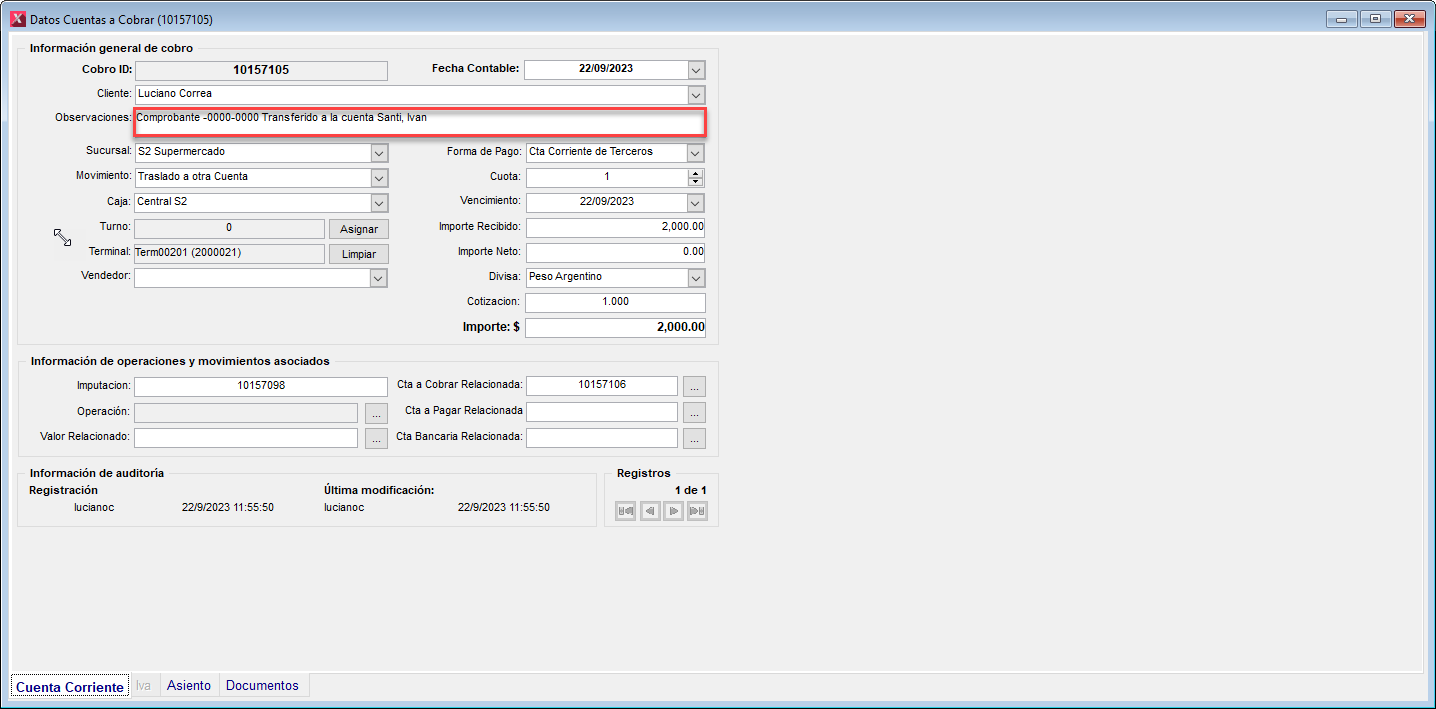Go to first record navigation icon
The width and height of the screenshot is (1436, 709).
pos(626,511)
